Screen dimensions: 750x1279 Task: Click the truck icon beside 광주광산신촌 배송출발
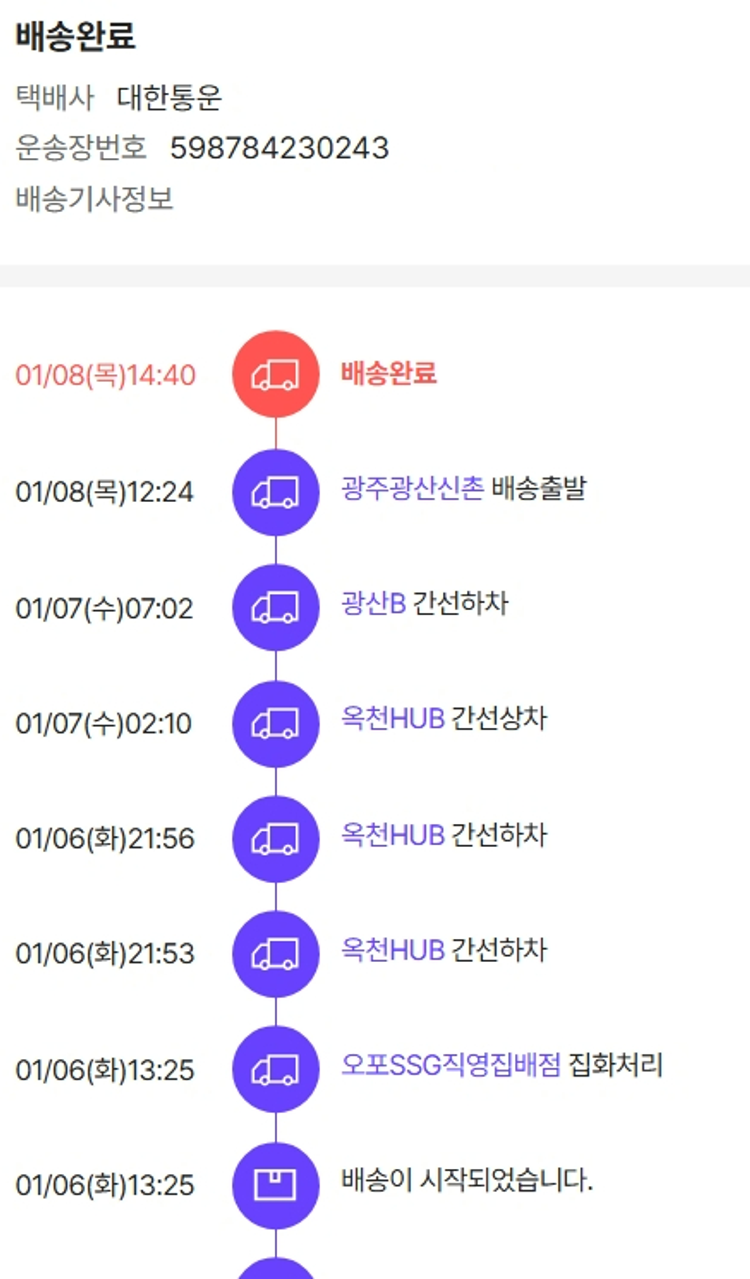click(x=275, y=491)
